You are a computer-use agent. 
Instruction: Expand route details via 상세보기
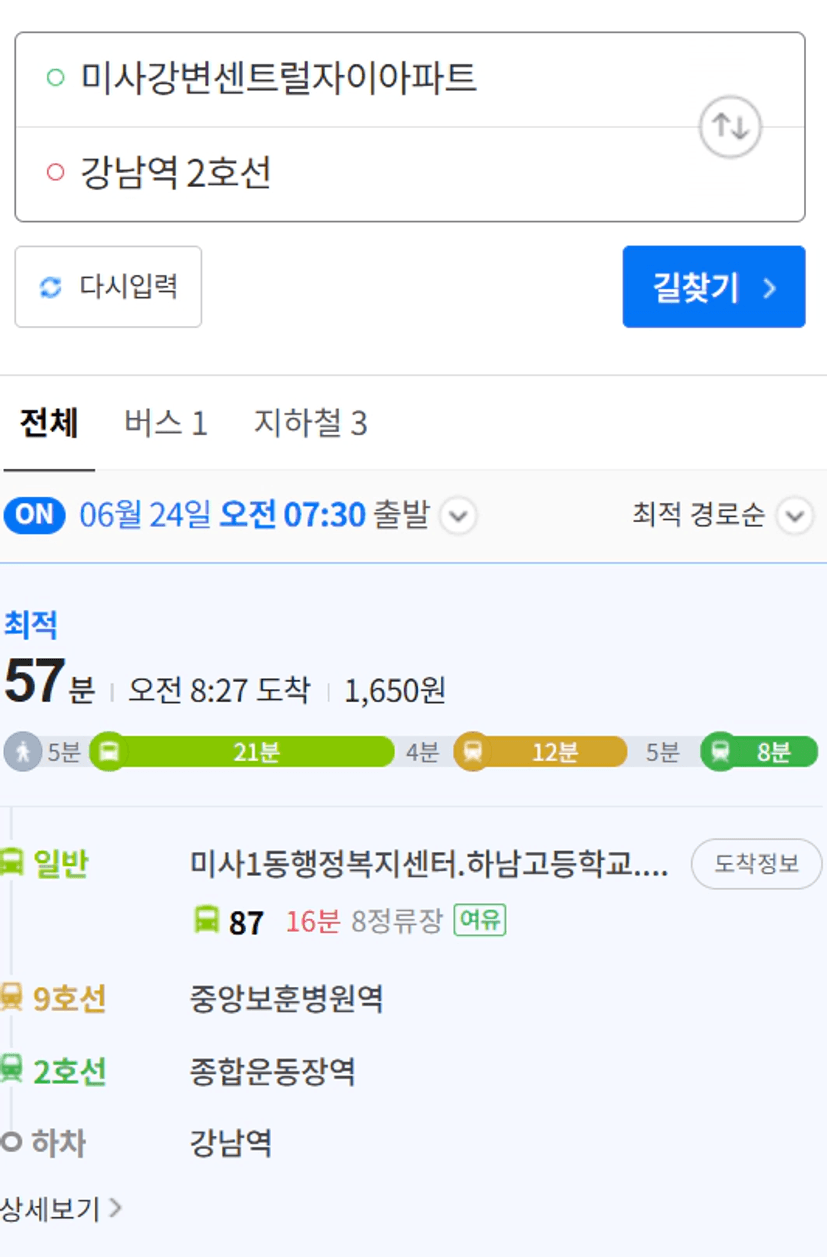coord(60,1209)
